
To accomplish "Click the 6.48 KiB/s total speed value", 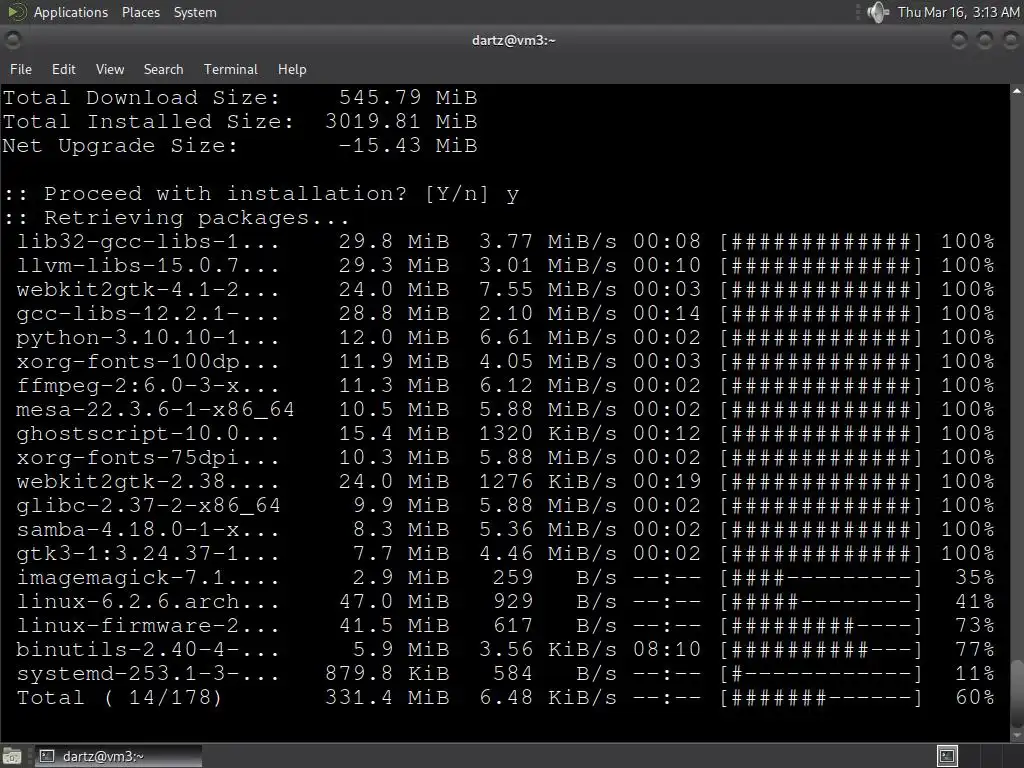I will [x=548, y=698].
